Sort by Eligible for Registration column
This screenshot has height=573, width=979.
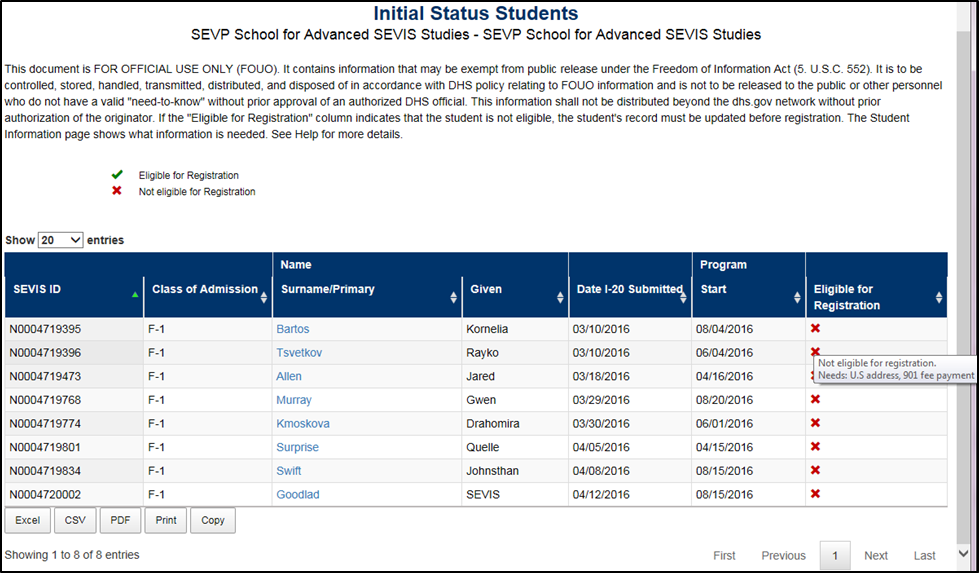coord(876,297)
